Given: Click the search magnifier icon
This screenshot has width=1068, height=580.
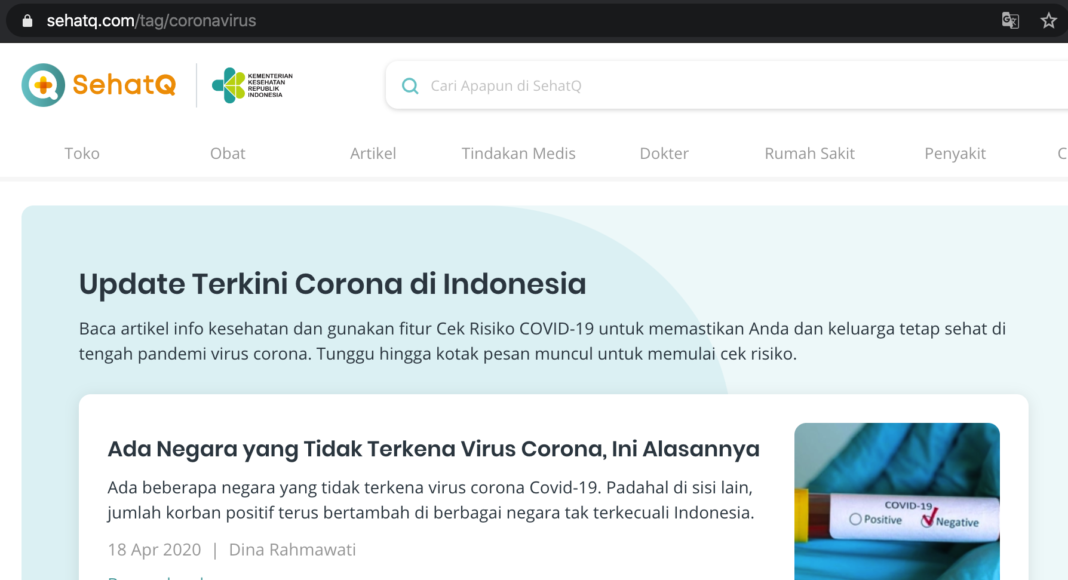Looking at the screenshot, I should click(410, 86).
